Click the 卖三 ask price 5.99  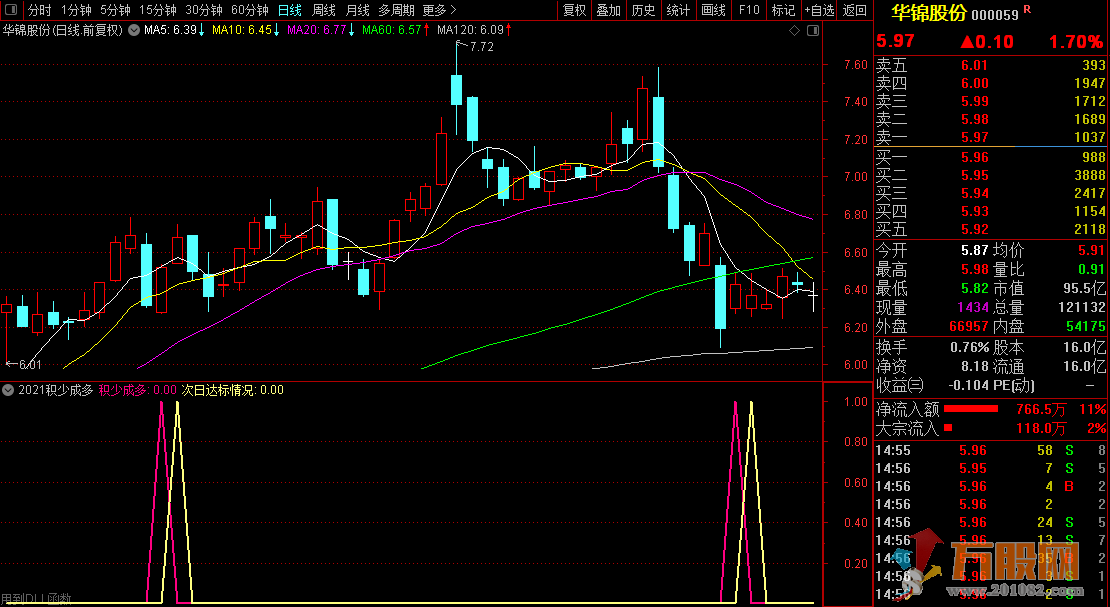pyautogui.click(x=974, y=101)
